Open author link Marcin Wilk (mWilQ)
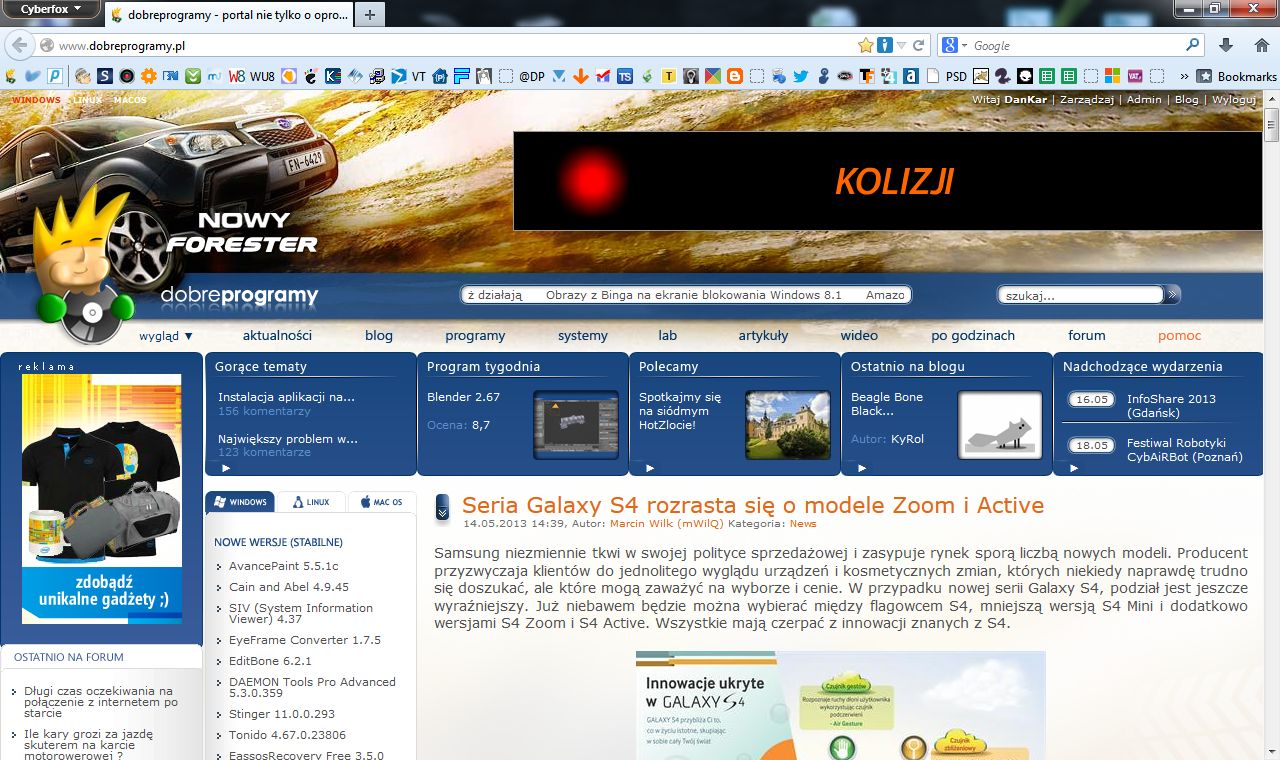Screen dimensions: 1280x760 point(667,523)
